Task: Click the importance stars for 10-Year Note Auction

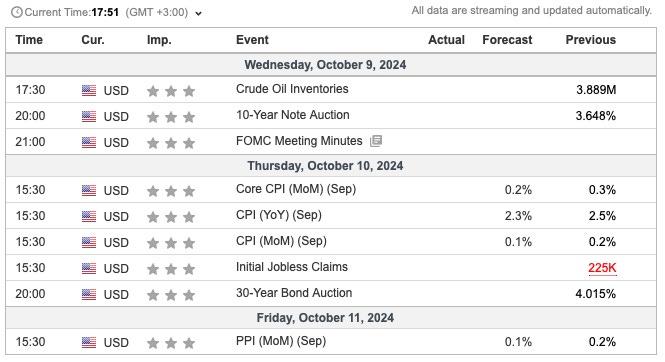Action: [x=171, y=117]
